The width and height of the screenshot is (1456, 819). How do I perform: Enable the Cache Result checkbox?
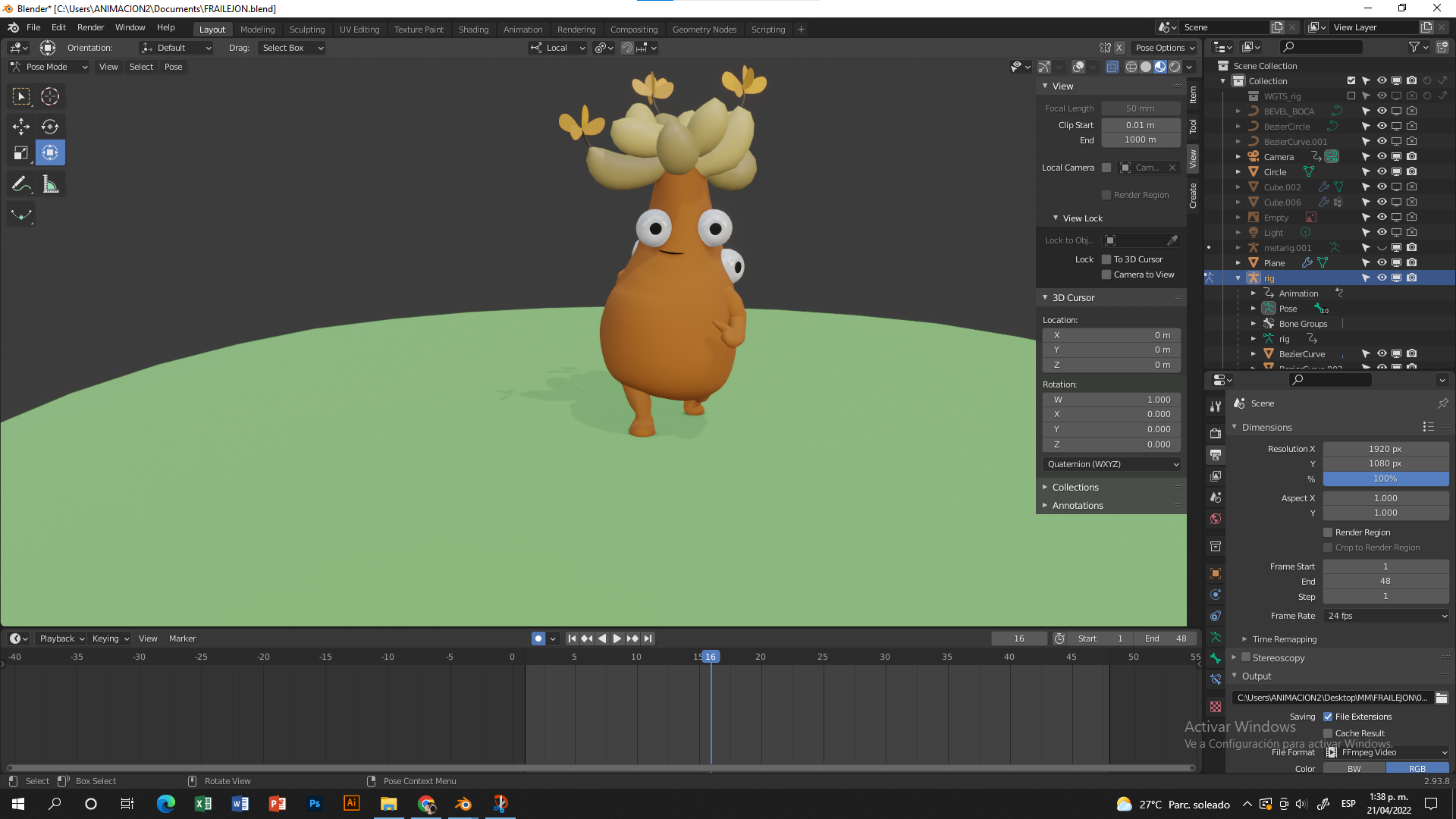pyautogui.click(x=1328, y=733)
